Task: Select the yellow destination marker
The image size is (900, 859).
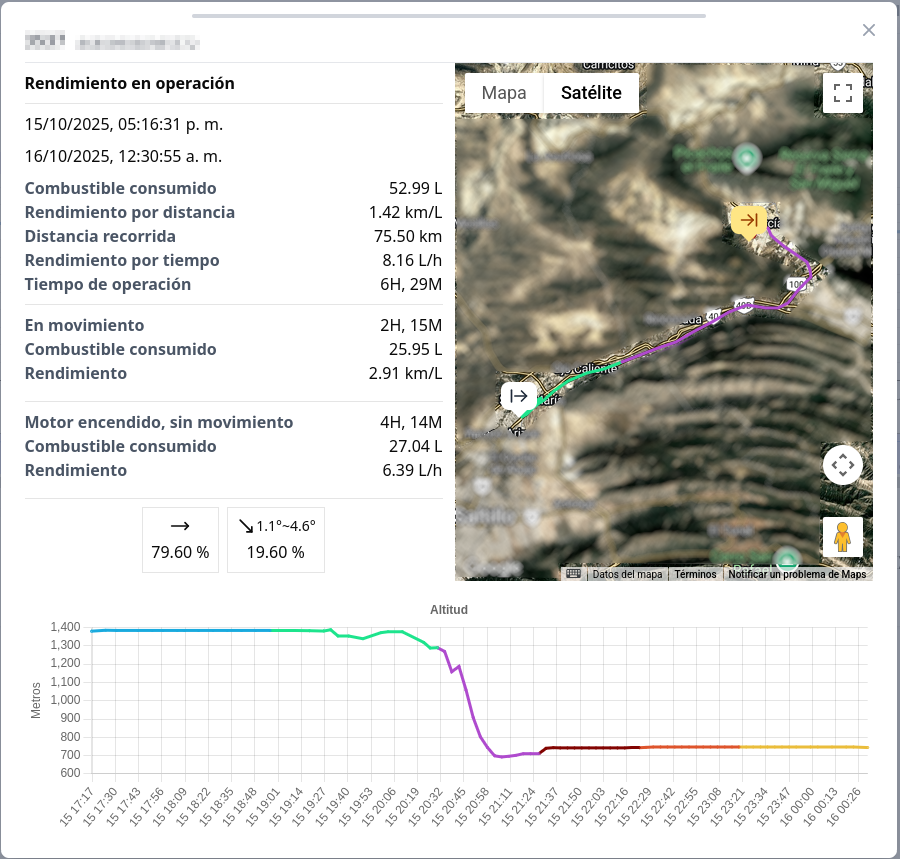Action: click(x=748, y=218)
